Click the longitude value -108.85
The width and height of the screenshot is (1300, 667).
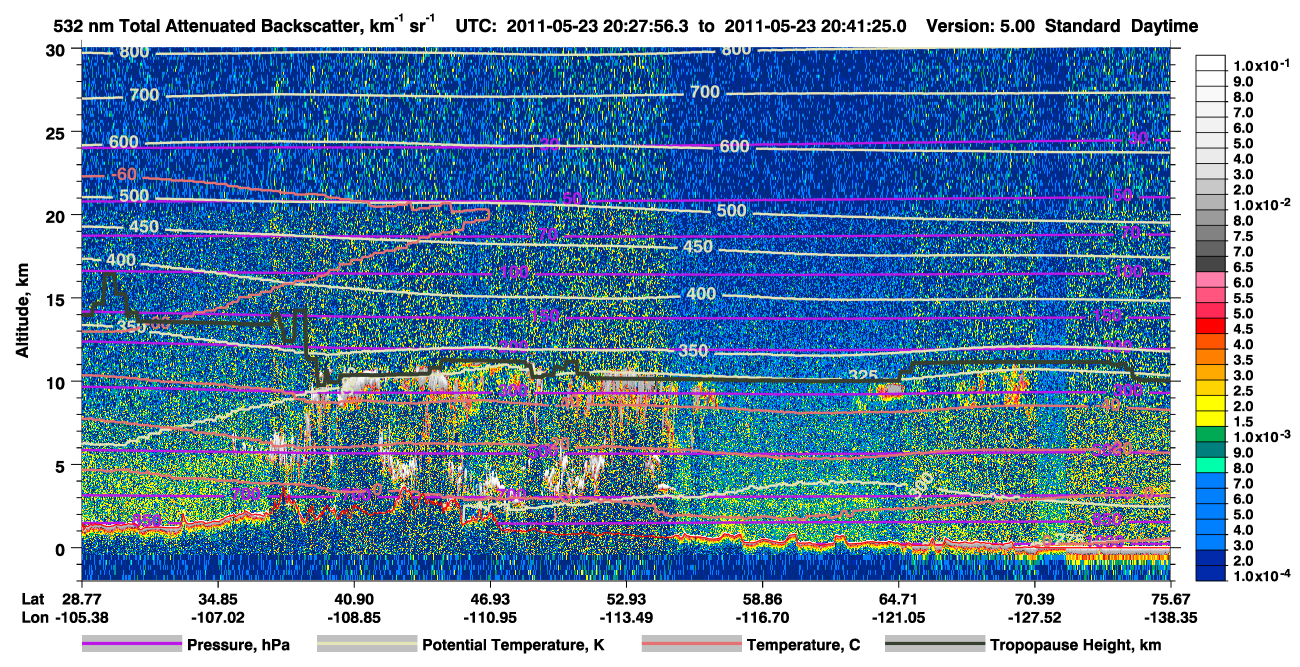[x=354, y=617]
